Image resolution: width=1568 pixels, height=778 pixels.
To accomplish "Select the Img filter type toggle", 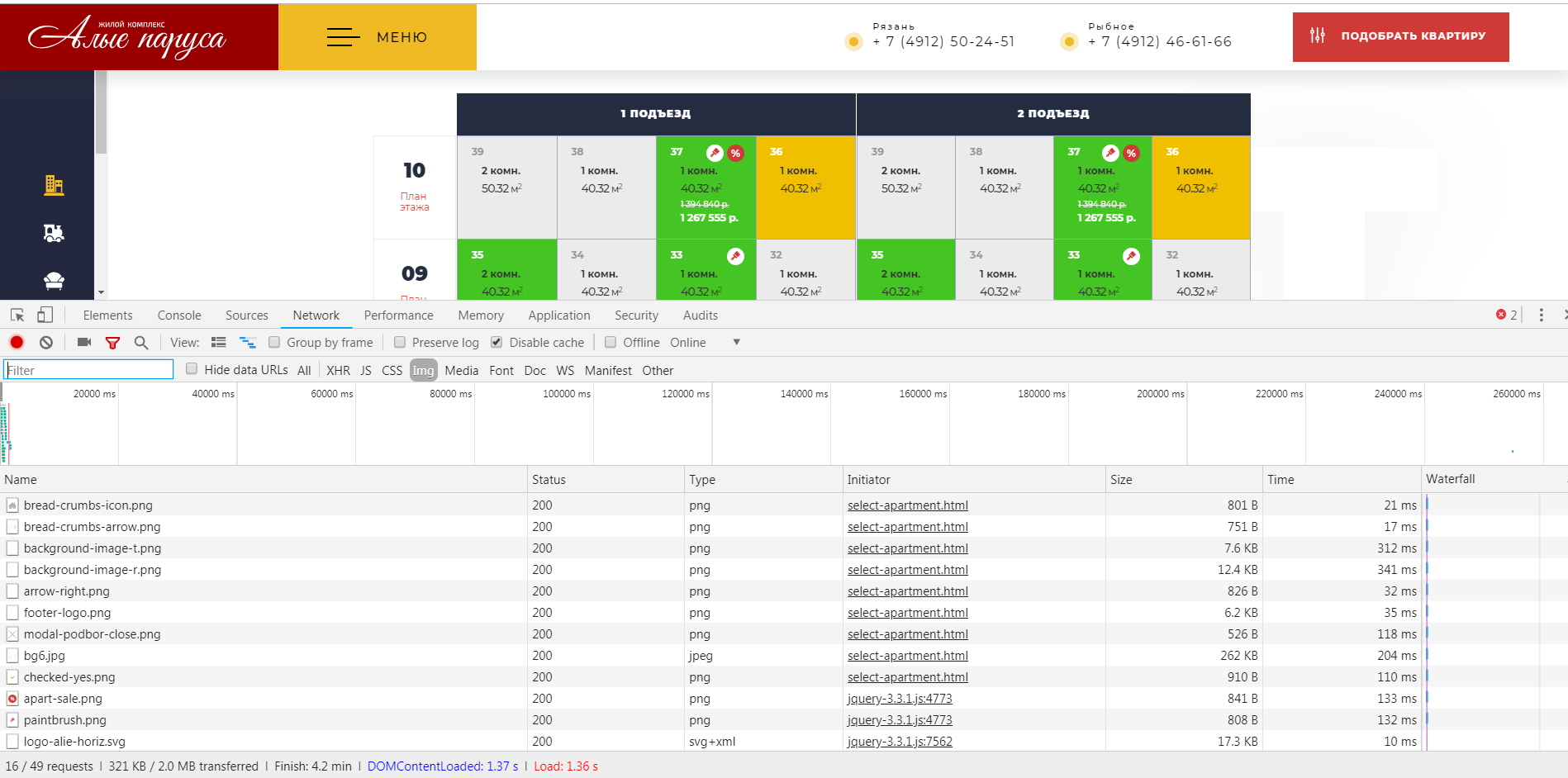I will [x=423, y=370].
